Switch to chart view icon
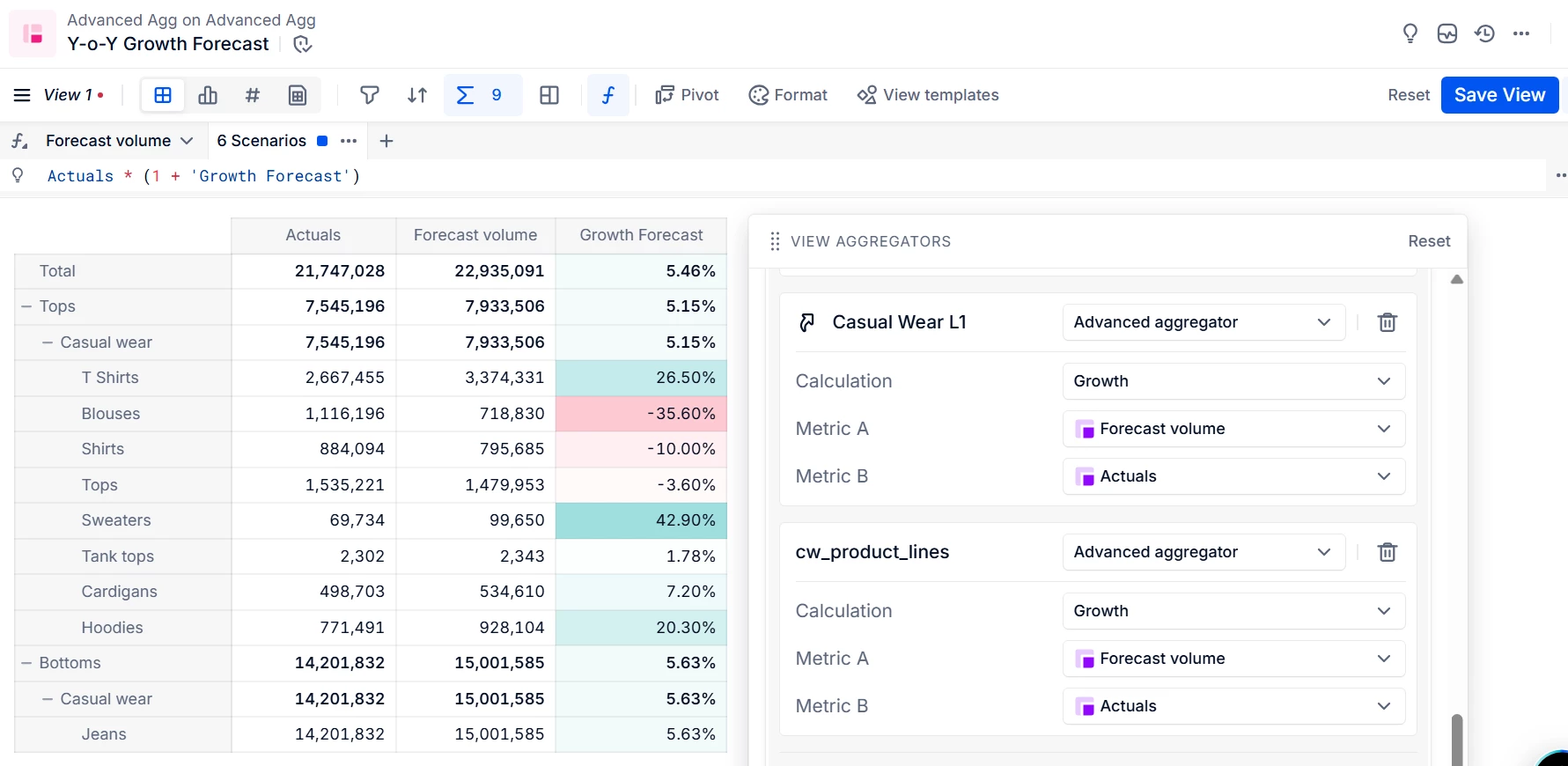The width and height of the screenshot is (1568, 766). click(x=208, y=95)
